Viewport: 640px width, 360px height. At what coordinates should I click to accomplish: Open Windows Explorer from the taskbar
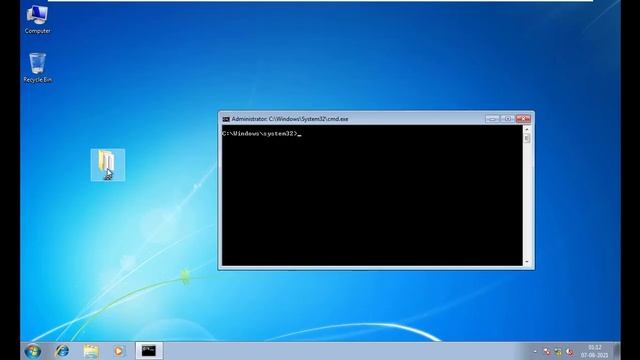tap(91, 351)
